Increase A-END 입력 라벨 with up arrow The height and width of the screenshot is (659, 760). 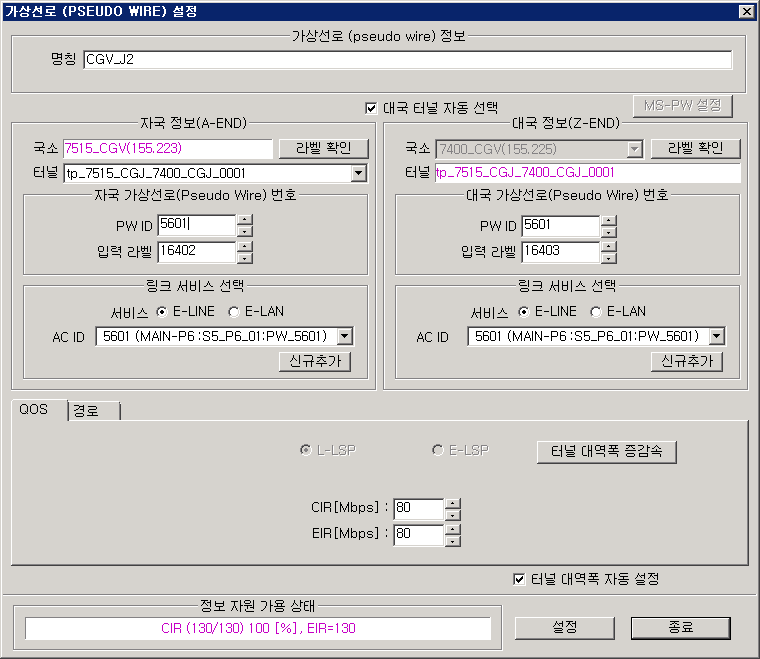click(245, 247)
